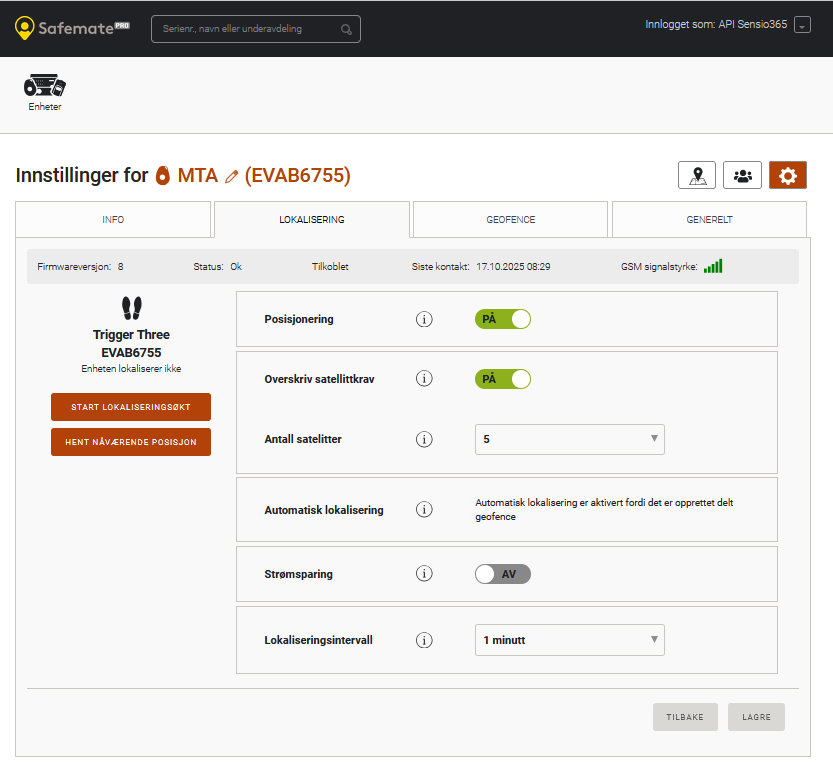
Task: Switch to the Geofence tab
Action: click(510, 219)
